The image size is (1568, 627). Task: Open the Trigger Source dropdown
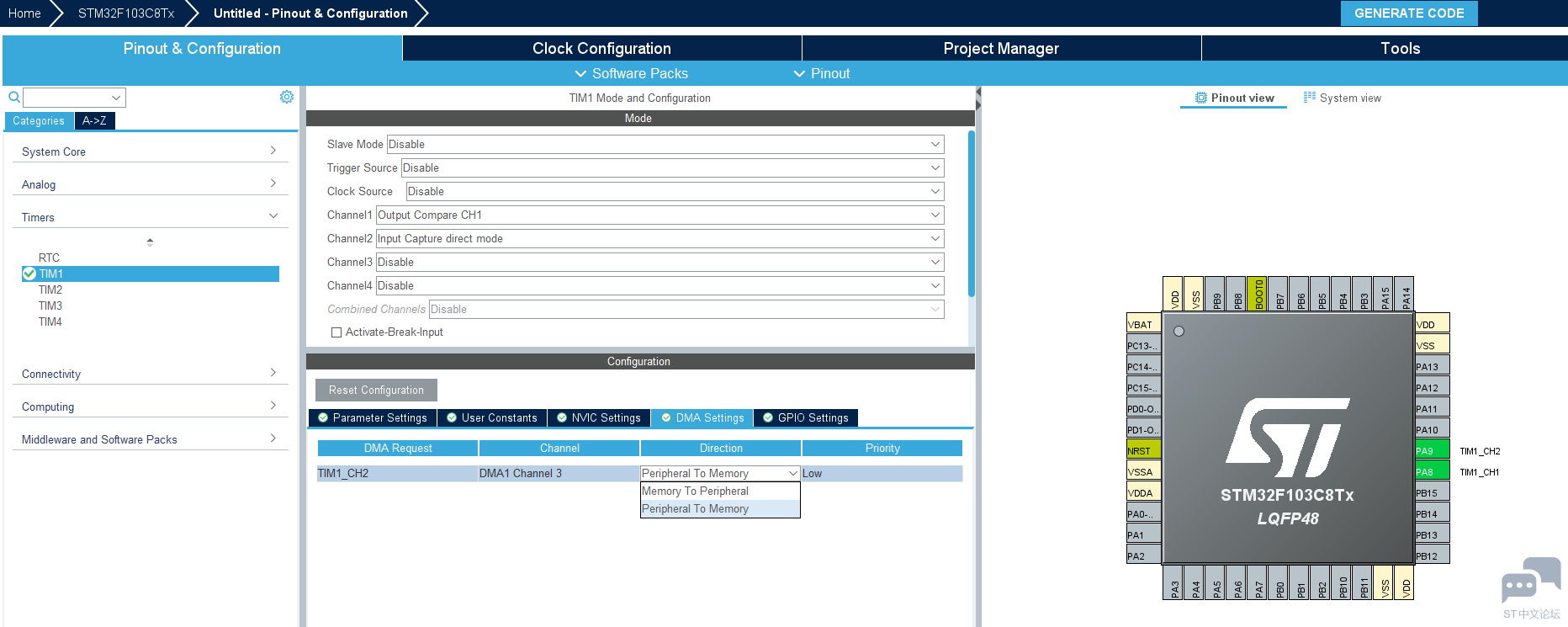click(x=672, y=167)
